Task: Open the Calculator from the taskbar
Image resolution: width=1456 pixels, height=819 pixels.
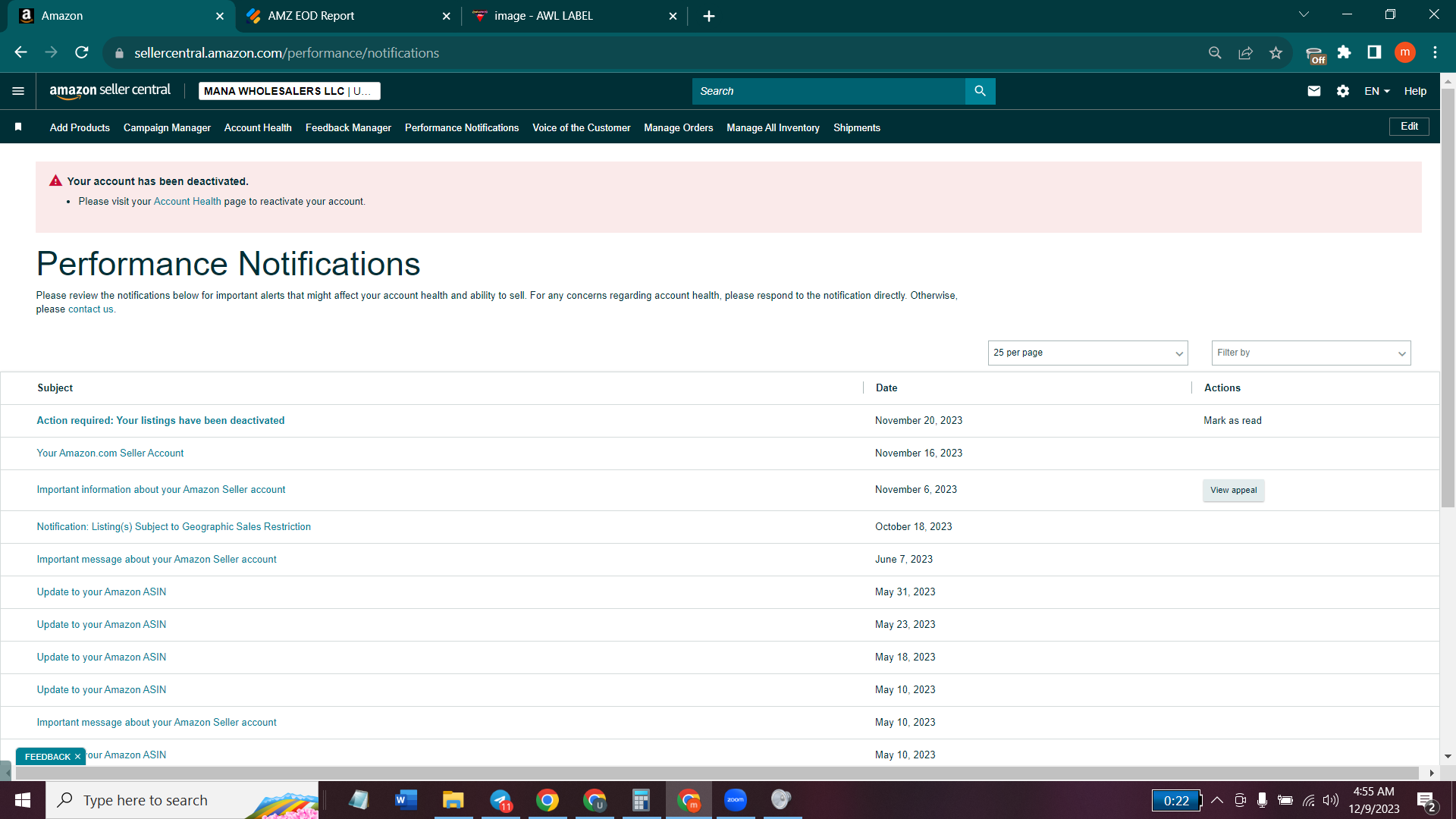Action: click(642, 800)
